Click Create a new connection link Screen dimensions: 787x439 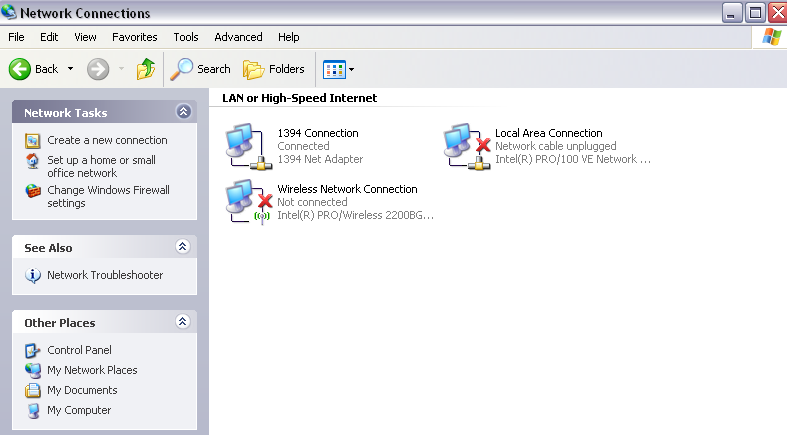coord(107,140)
